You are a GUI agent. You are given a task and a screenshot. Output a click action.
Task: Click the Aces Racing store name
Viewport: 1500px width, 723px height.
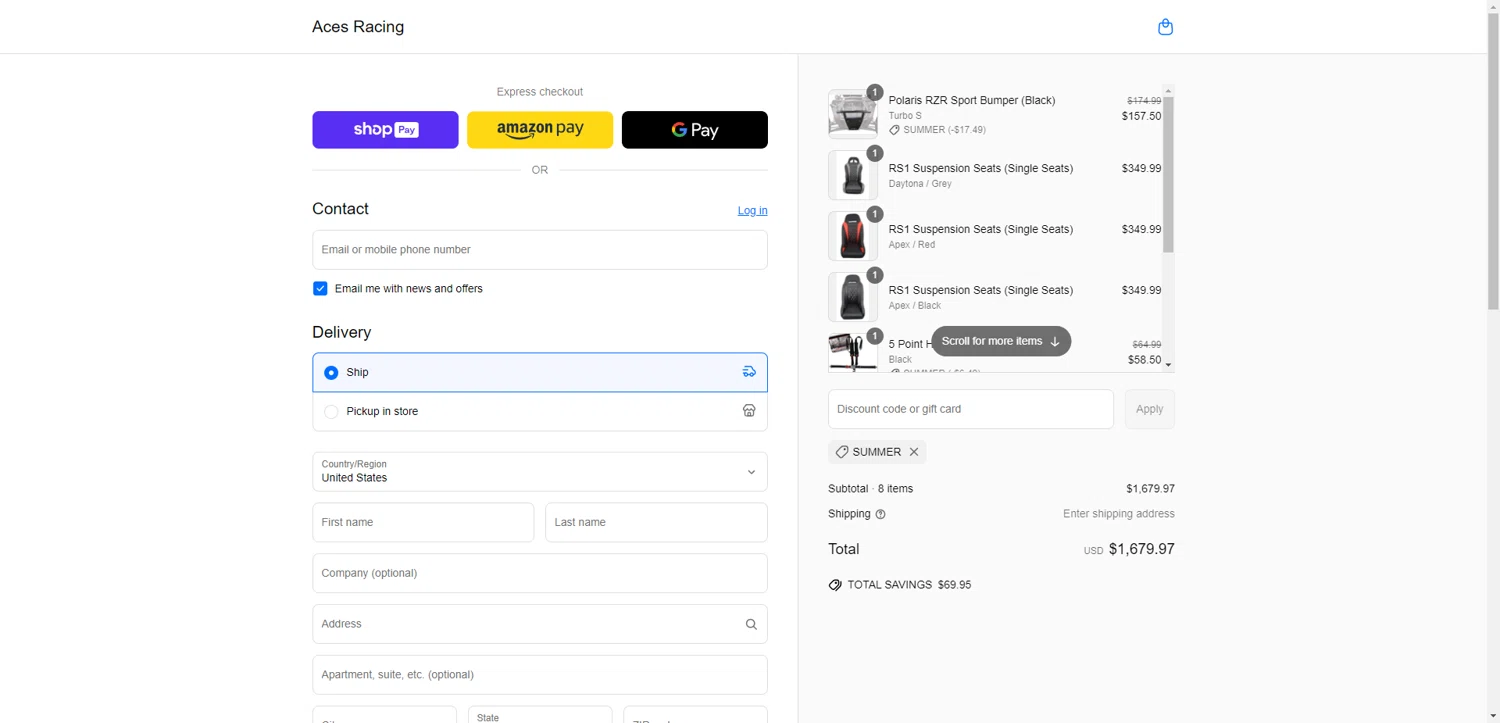click(358, 27)
